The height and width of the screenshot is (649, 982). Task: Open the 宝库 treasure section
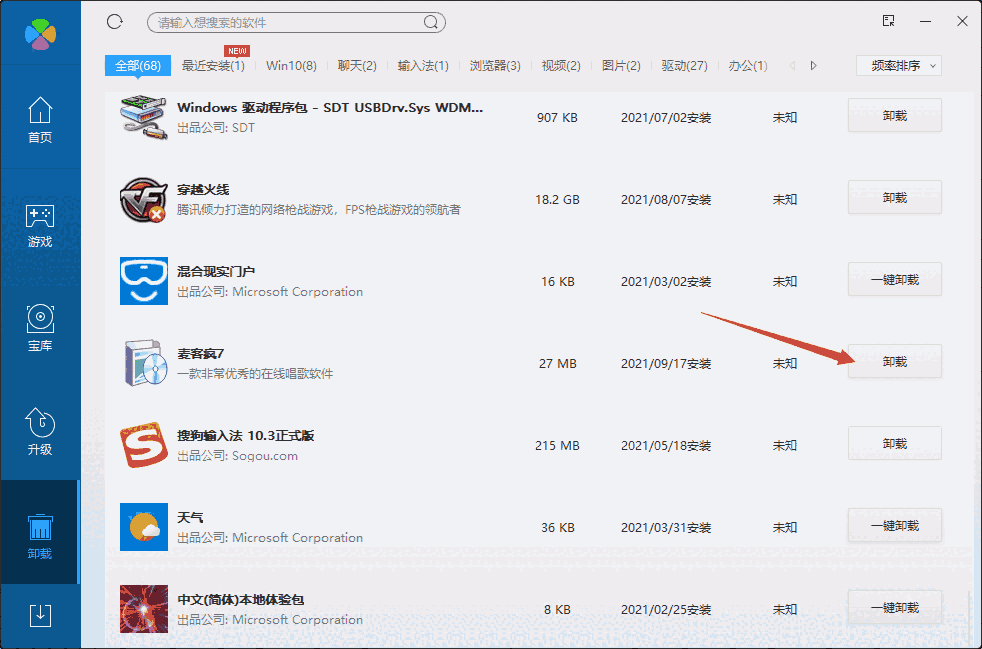pyautogui.click(x=40, y=325)
